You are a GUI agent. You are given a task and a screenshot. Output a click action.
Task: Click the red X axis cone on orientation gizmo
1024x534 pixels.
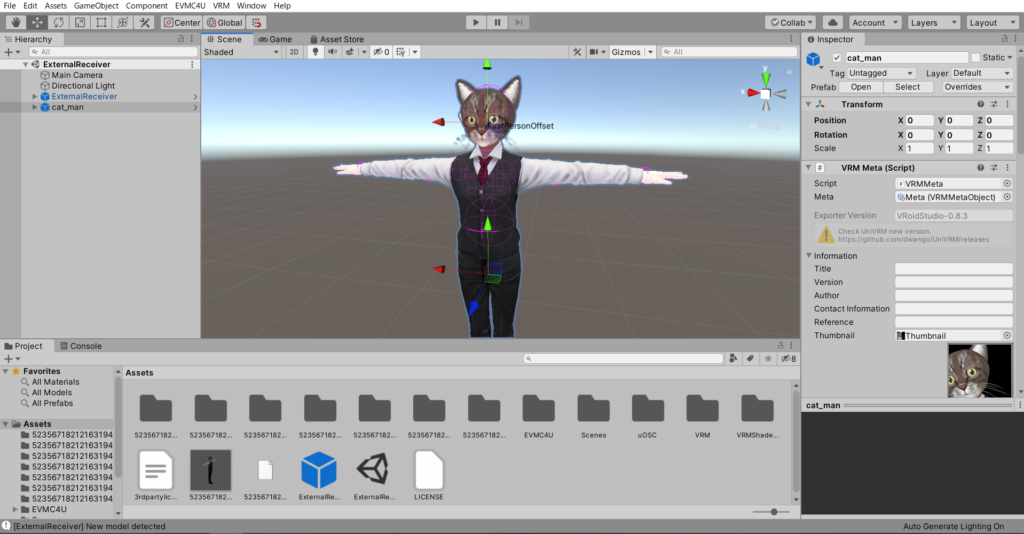pos(753,93)
